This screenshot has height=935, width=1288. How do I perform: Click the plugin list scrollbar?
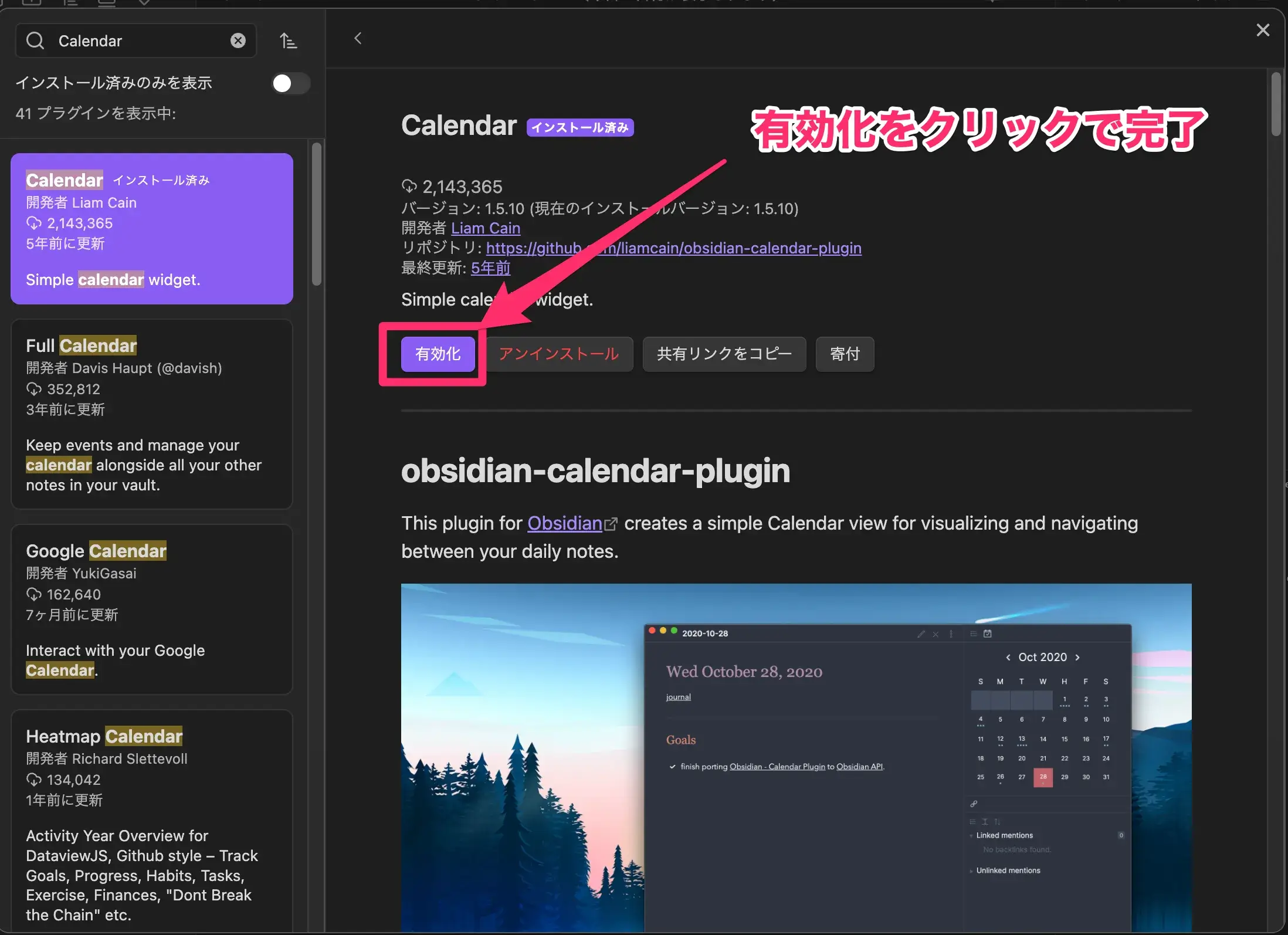pyautogui.click(x=317, y=214)
